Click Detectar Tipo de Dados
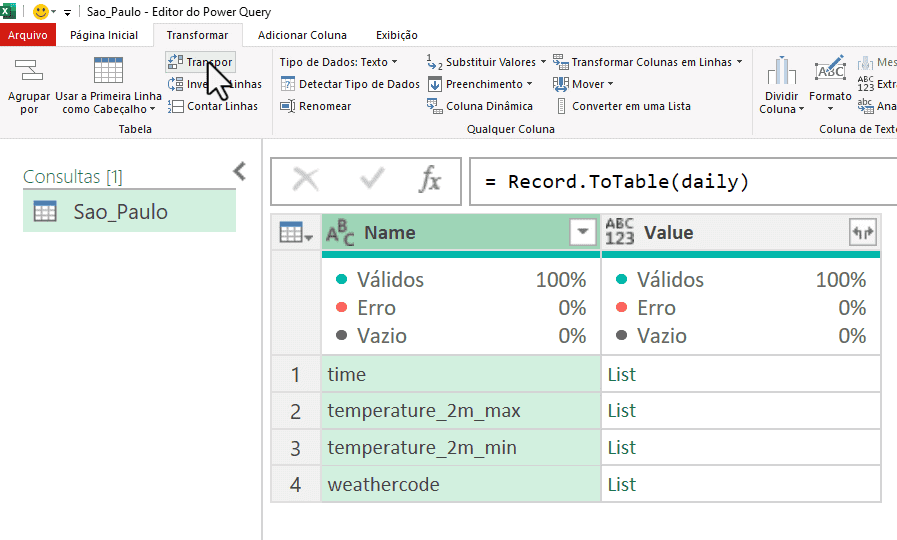897x540 pixels. tap(350, 84)
